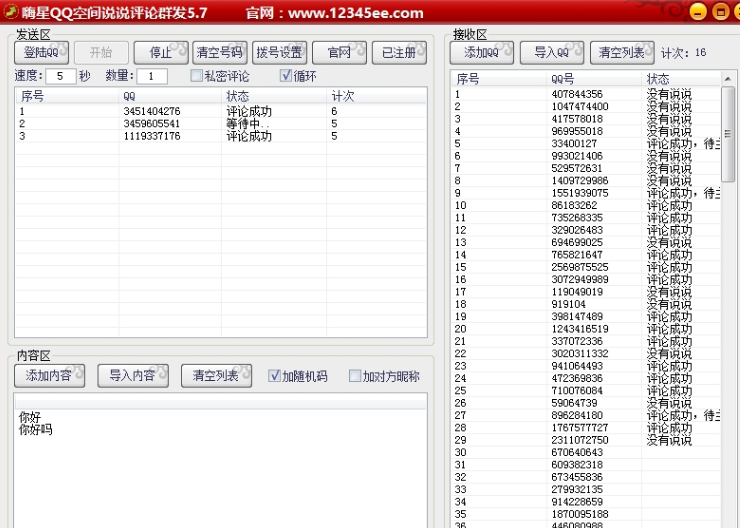Click the 导入内容 button
740x528 pixels.
click(133, 376)
